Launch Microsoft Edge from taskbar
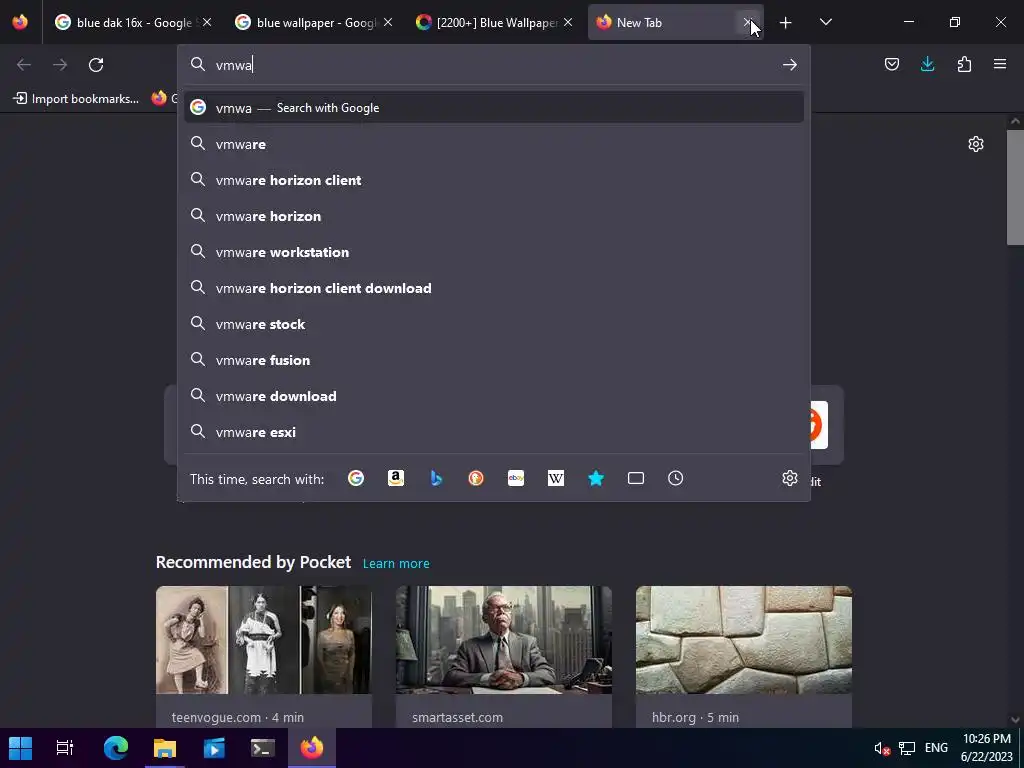The width and height of the screenshot is (1024, 768). 116,748
